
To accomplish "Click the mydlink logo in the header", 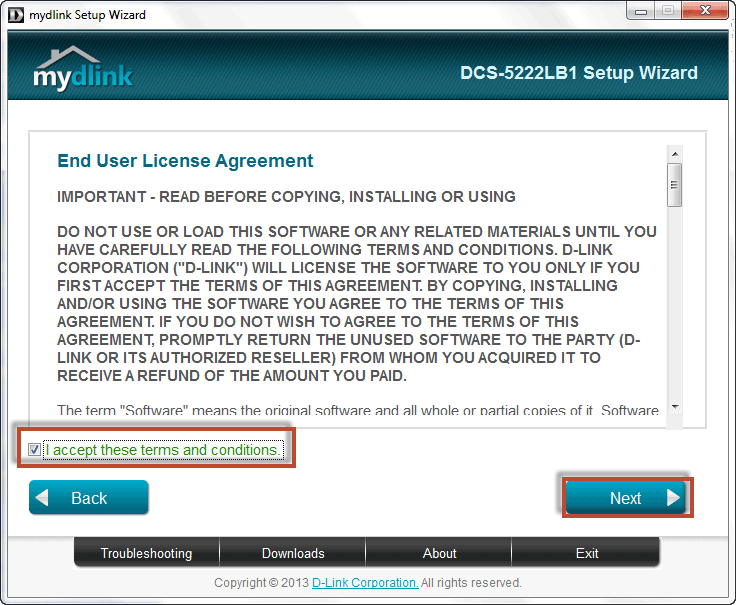I will pos(83,69).
